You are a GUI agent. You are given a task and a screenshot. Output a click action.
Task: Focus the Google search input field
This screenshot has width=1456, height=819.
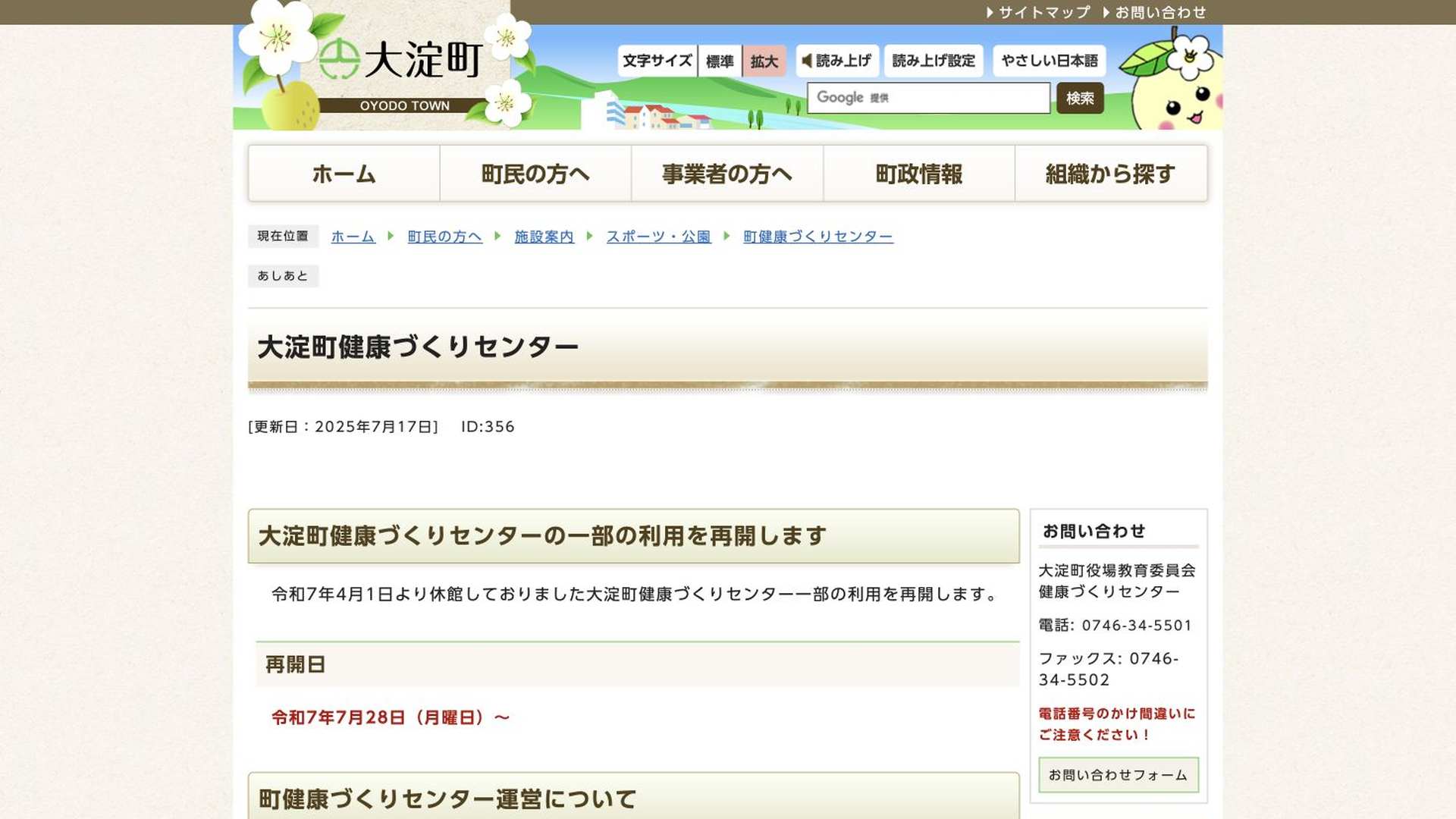[x=928, y=98]
